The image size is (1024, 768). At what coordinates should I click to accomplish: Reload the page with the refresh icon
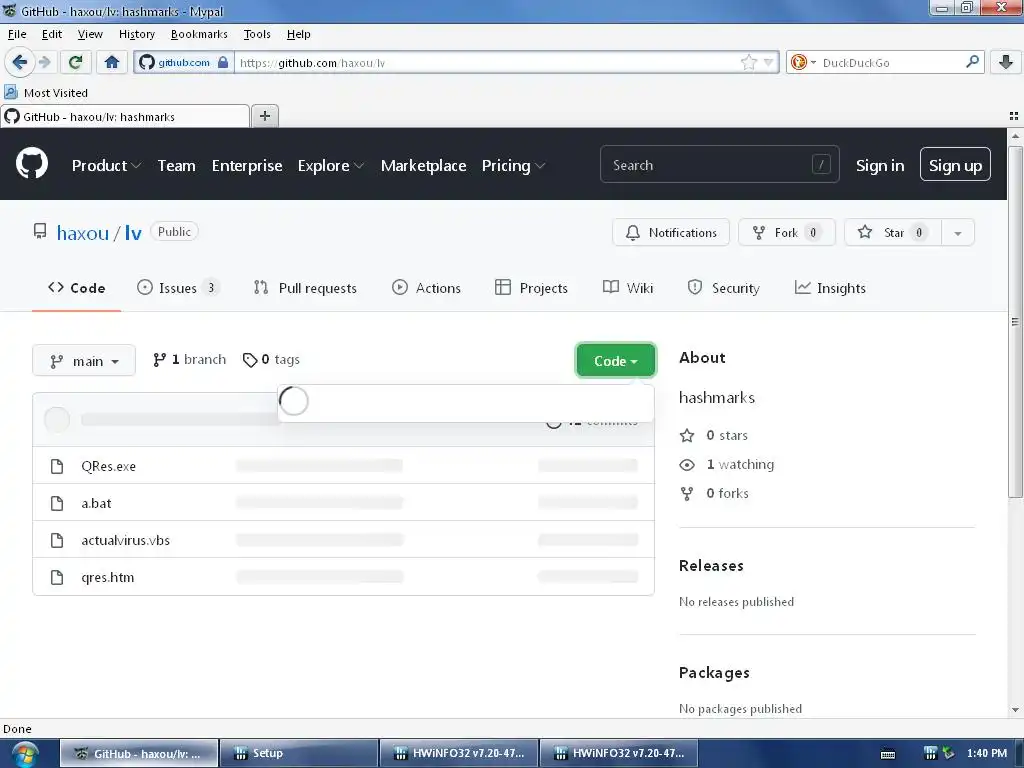(75, 63)
